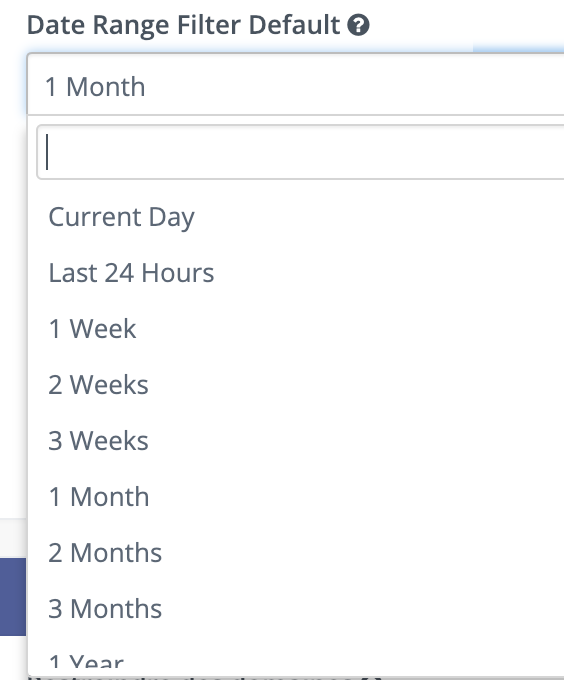Click the cut-off text below the dropdown list
The width and height of the screenshot is (564, 680).
pos(206,677)
